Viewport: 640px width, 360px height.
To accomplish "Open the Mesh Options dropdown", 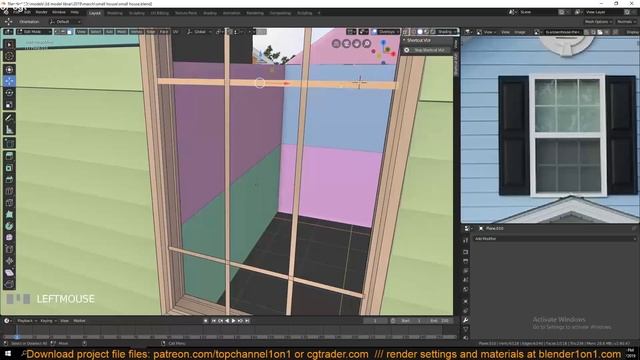I will pos(598,22).
